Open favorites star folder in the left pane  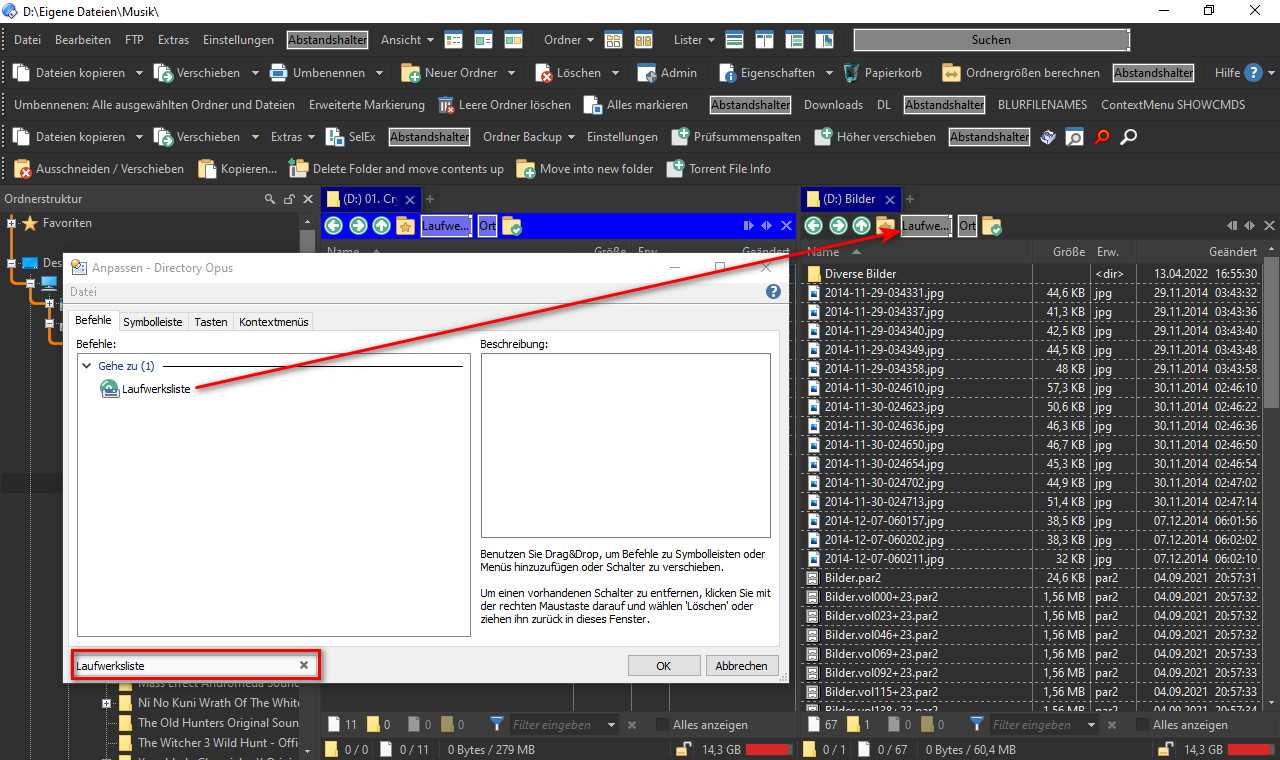click(x=406, y=227)
